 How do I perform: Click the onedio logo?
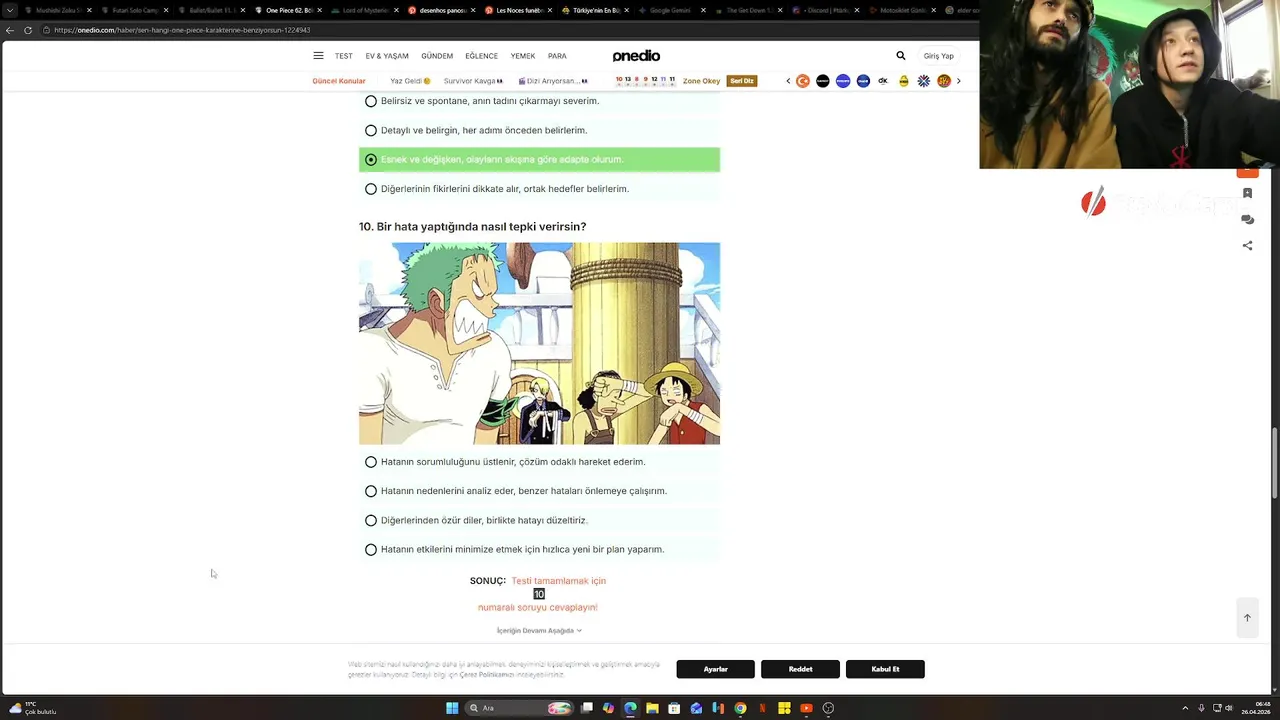[x=636, y=56]
